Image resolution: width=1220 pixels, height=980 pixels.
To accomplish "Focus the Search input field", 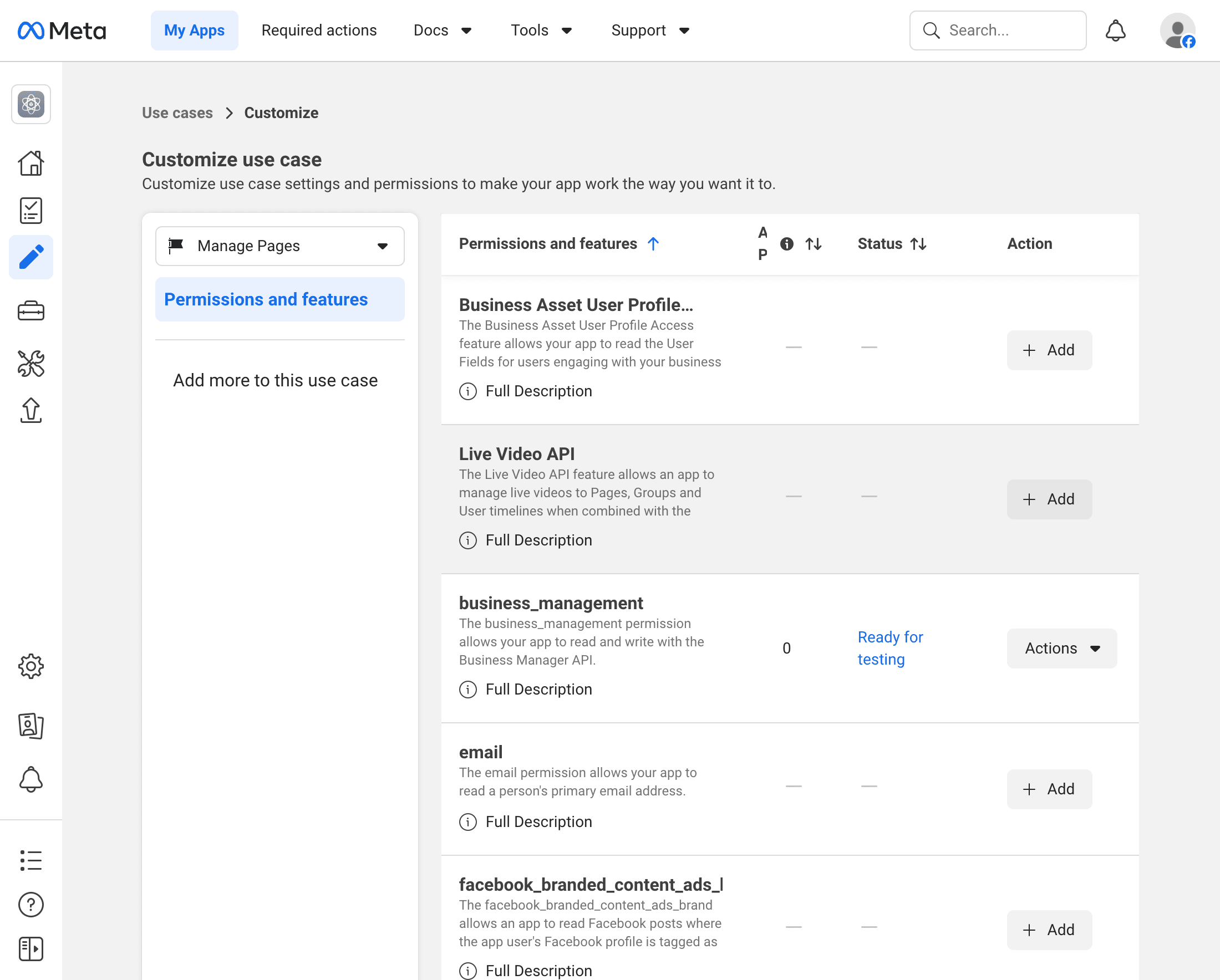I will coord(998,30).
